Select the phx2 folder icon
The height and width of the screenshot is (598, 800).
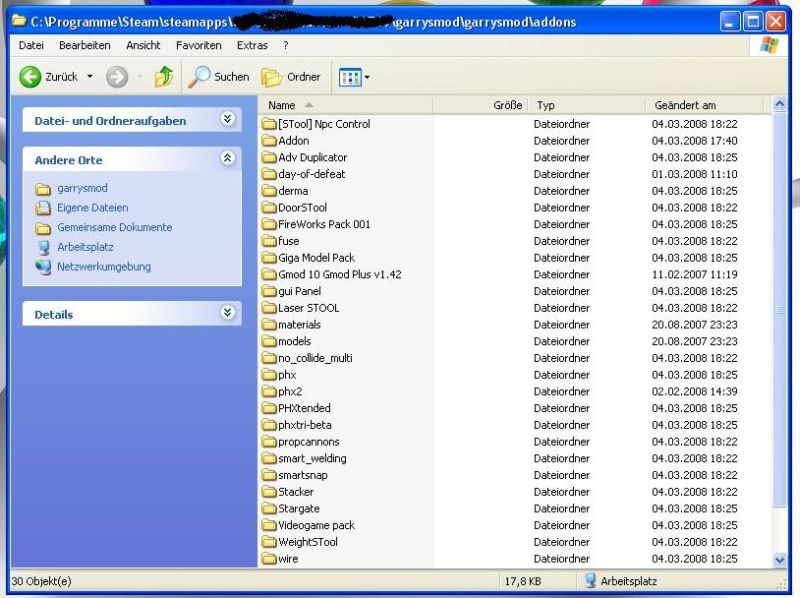[269, 392]
